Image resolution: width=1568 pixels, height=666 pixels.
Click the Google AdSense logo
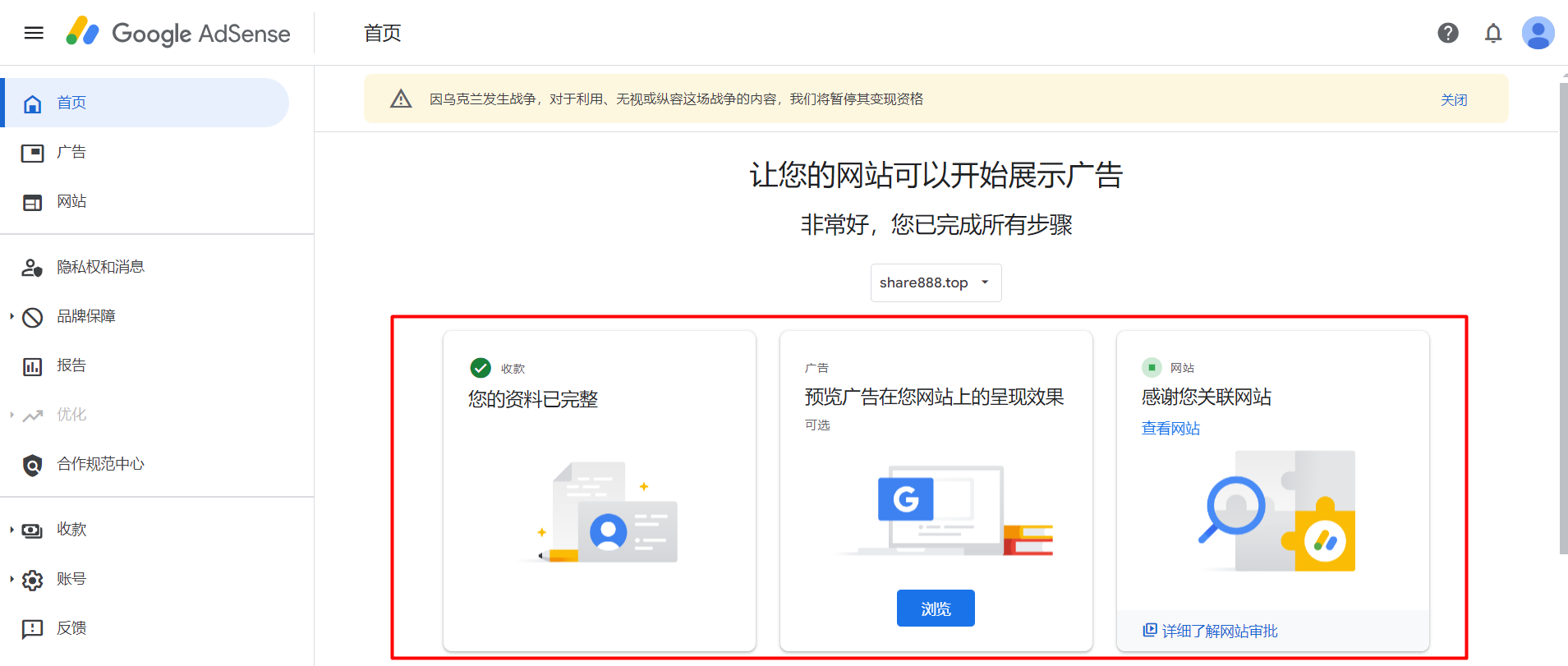[x=178, y=33]
